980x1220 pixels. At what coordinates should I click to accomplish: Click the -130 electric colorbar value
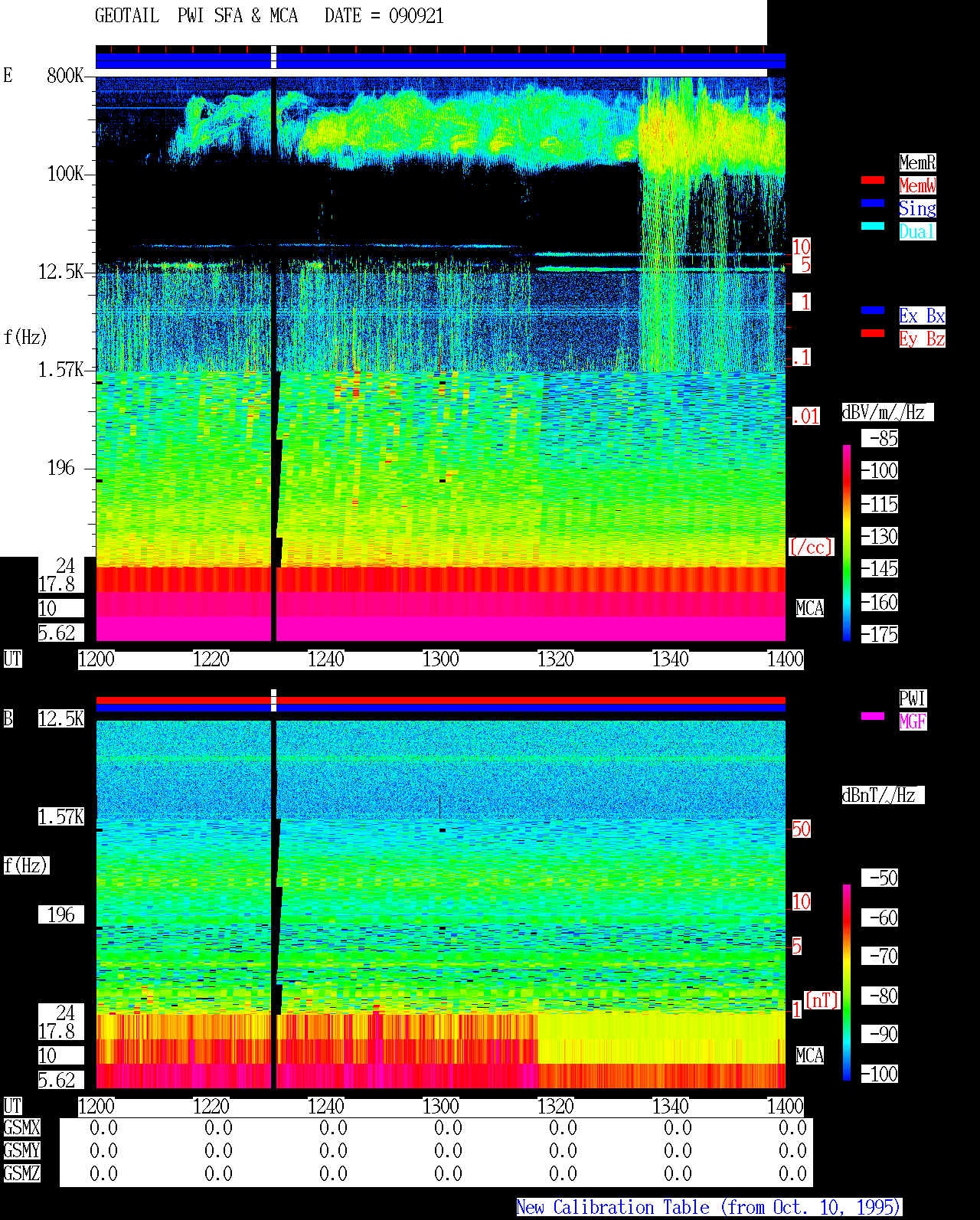point(880,536)
